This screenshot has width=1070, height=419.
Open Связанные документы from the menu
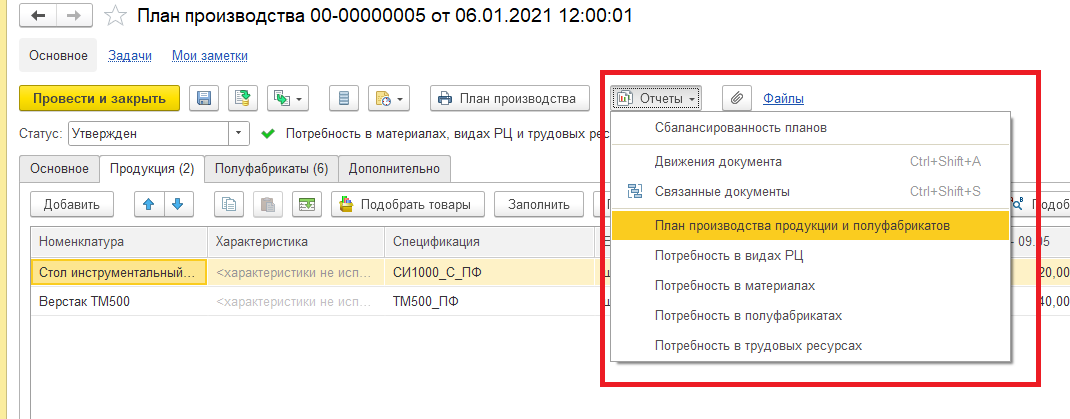pos(722,191)
